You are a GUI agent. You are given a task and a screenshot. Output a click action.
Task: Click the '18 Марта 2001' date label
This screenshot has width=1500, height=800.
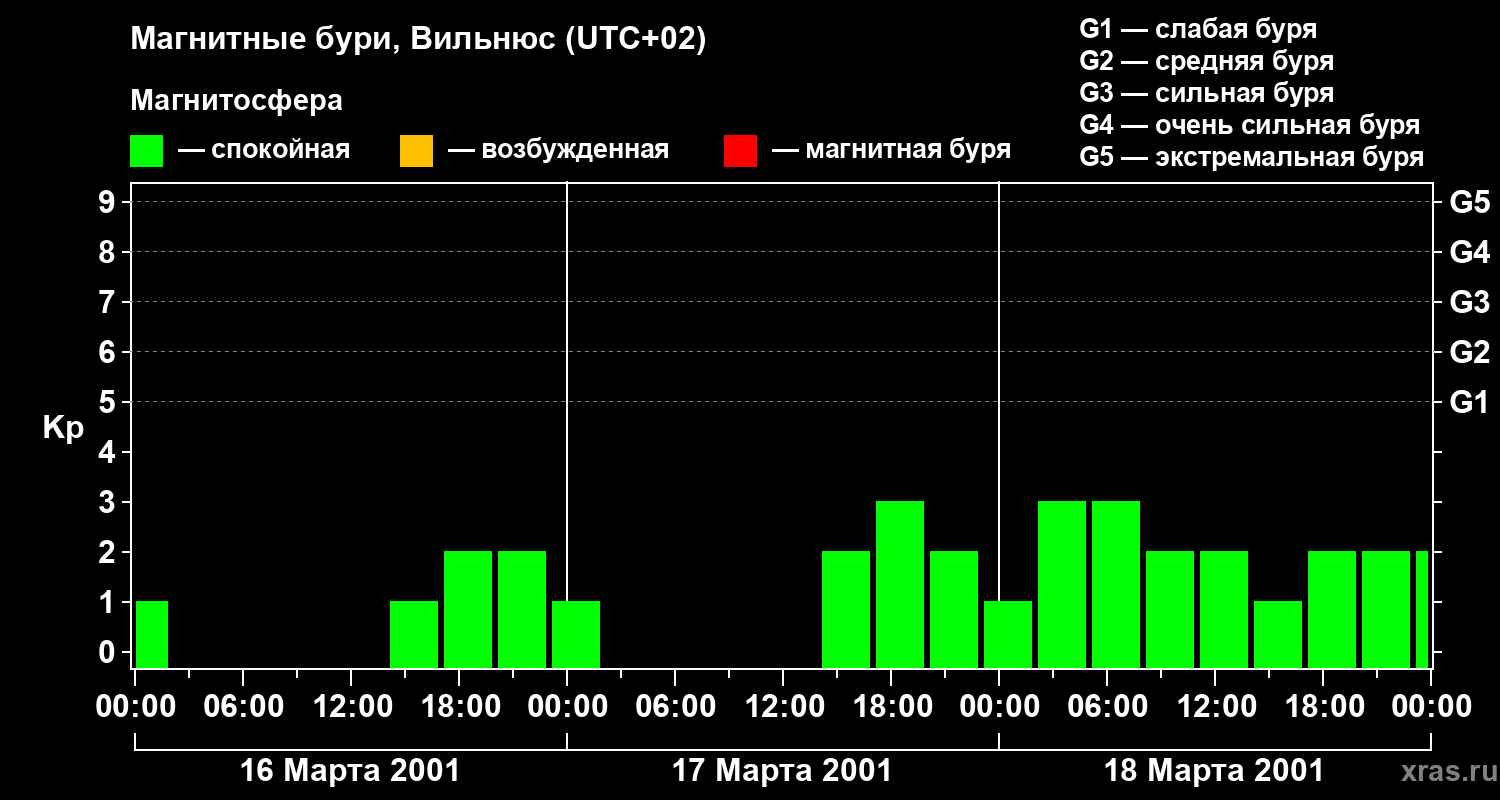pos(1213,771)
